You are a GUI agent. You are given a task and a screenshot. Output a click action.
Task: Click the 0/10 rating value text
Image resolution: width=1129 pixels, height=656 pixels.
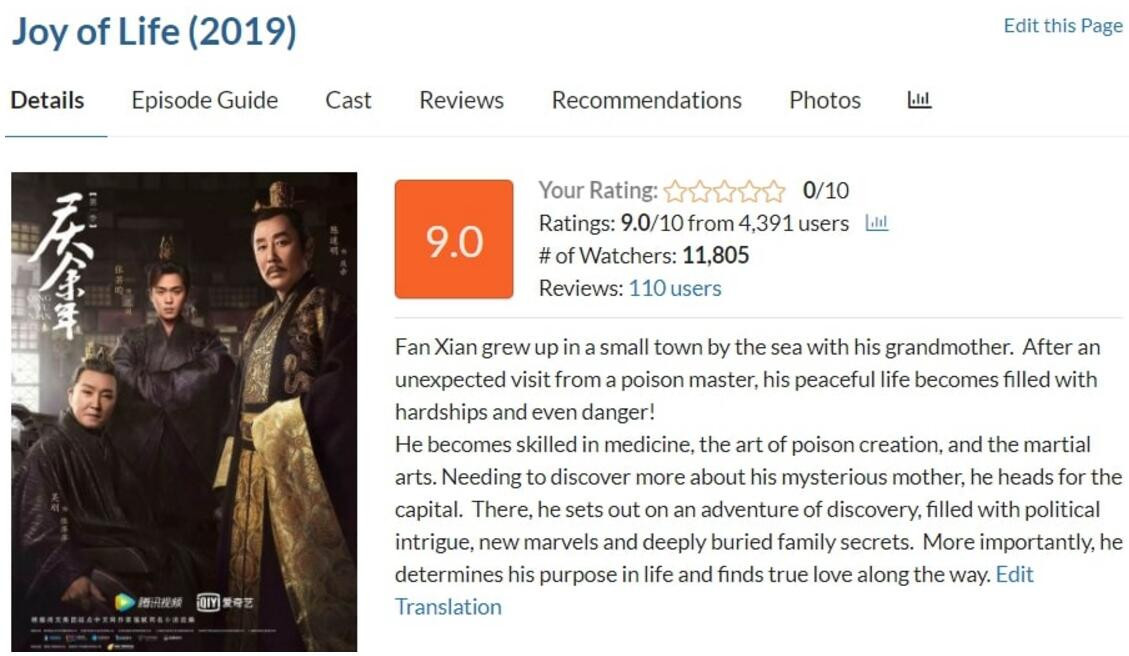click(826, 190)
